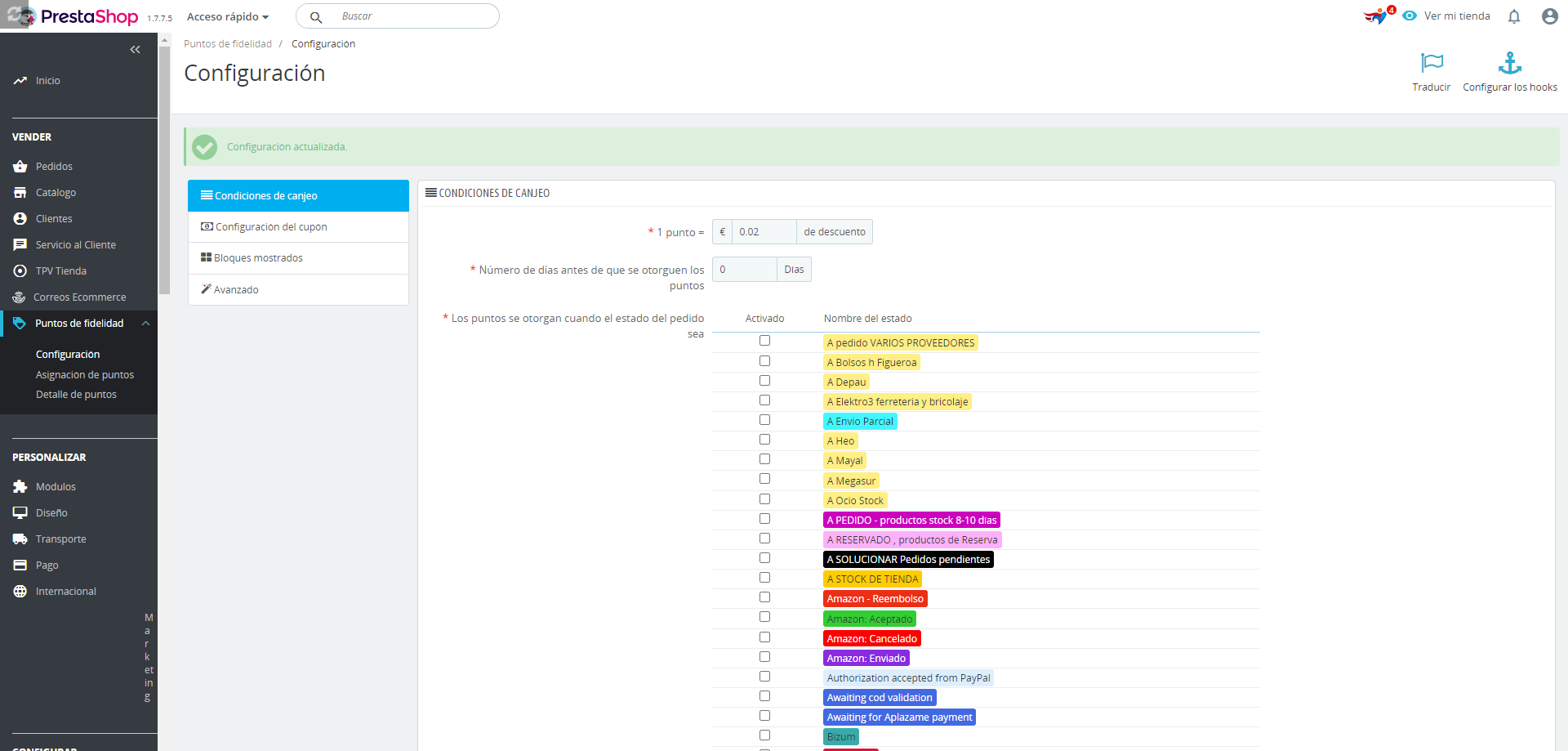Click the Inicio trending-line icon
The height and width of the screenshot is (751, 1568).
click(20, 81)
